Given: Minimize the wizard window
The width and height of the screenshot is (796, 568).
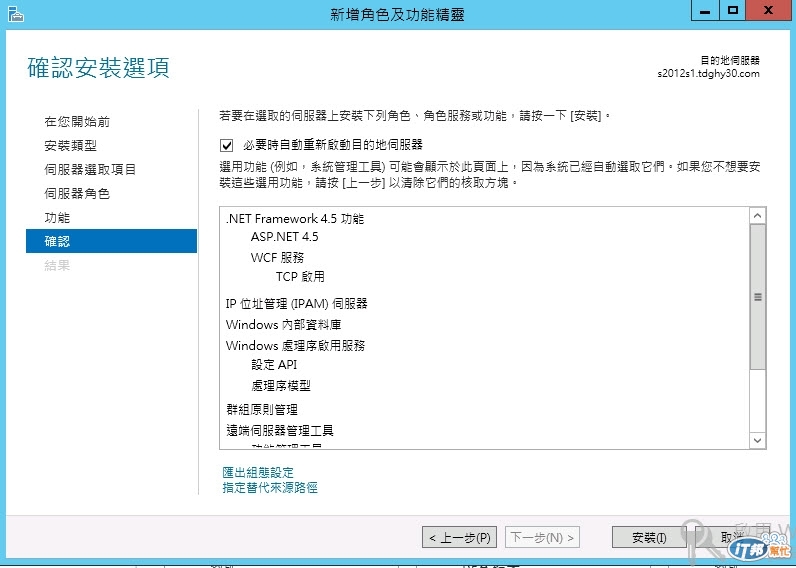Looking at the screenshot, I should click(x=705, y=11).
